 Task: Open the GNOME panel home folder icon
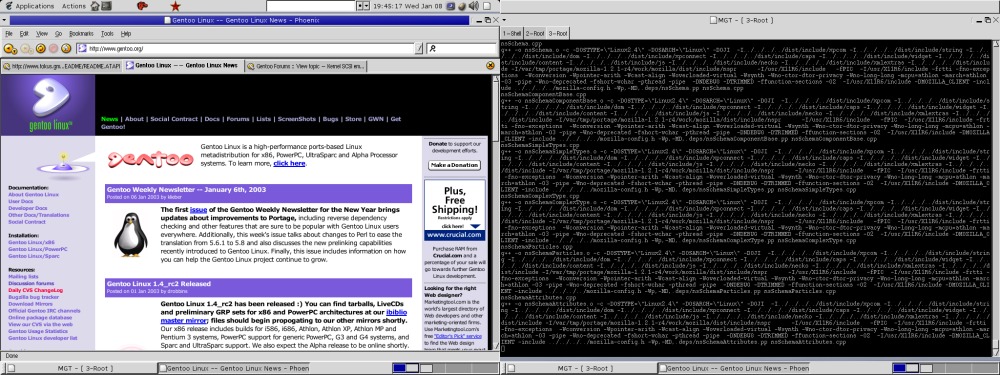pos(95,6)
